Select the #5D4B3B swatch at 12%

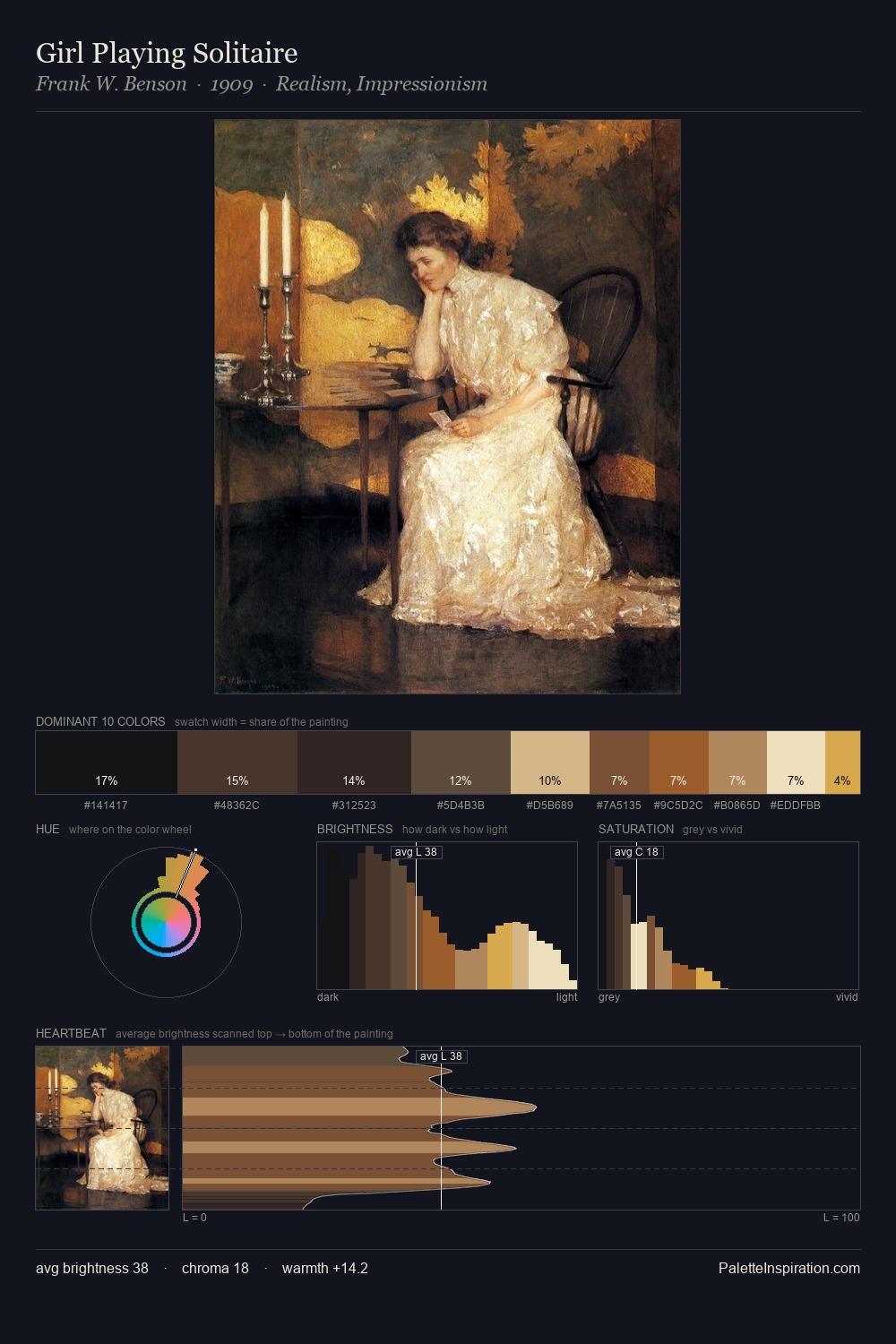(461, 762)
